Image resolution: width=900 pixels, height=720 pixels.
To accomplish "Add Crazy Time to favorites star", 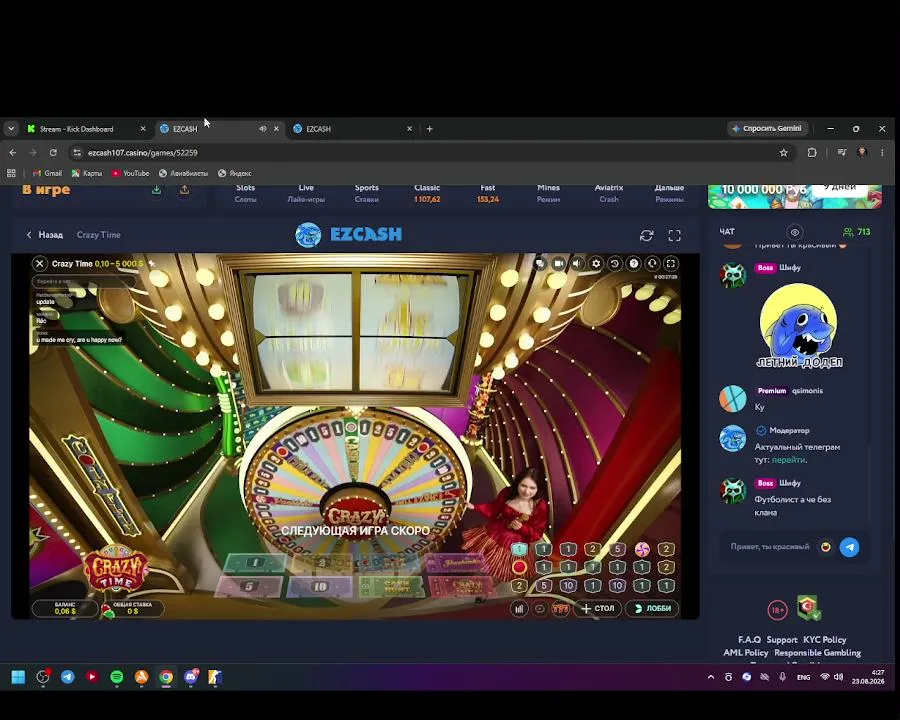I will click(152, 264).
